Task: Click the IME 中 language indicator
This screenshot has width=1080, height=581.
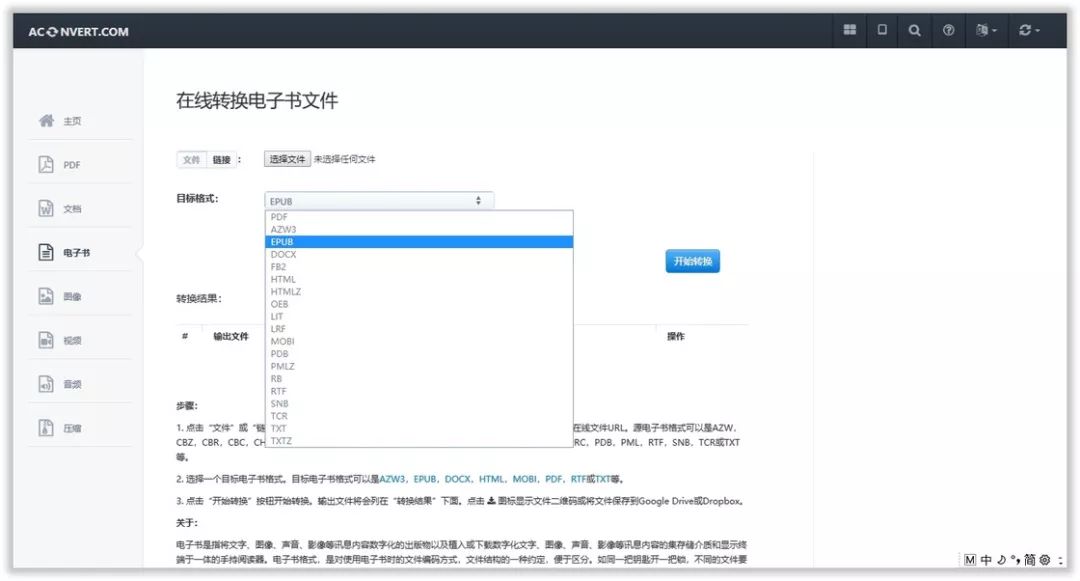Action: coord(986,560)
